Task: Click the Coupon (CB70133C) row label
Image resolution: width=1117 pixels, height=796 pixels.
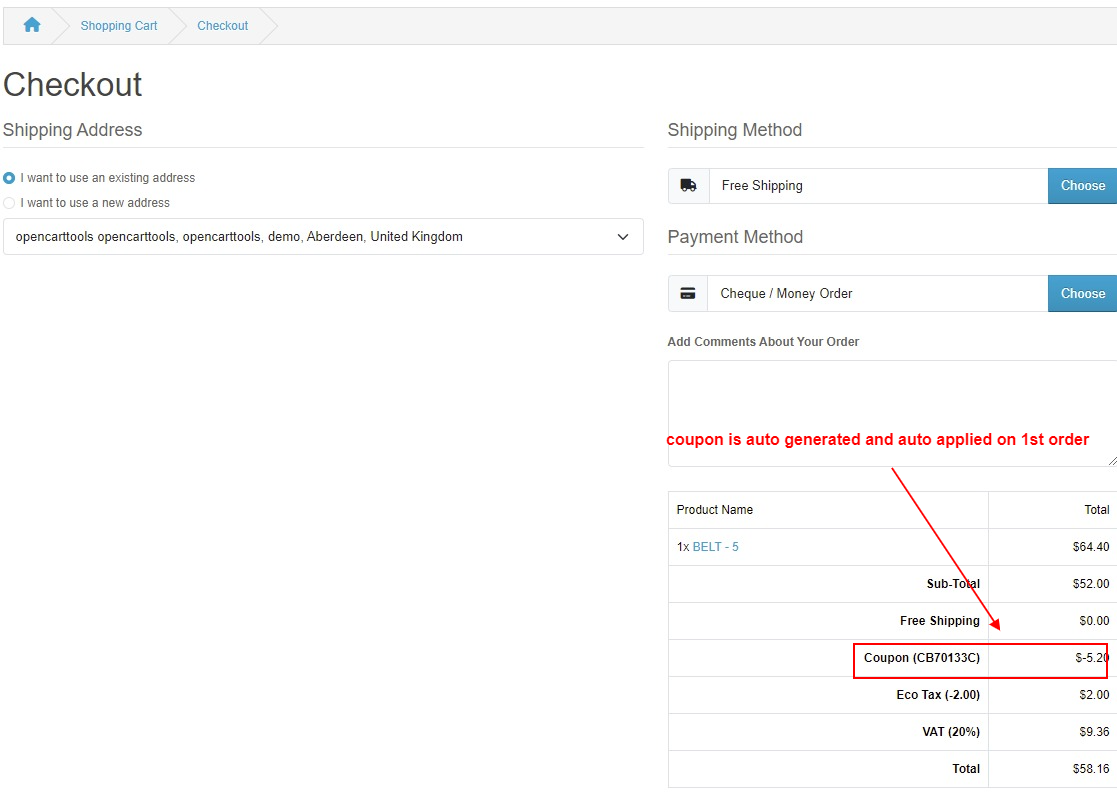Action: tap(921, 658)
